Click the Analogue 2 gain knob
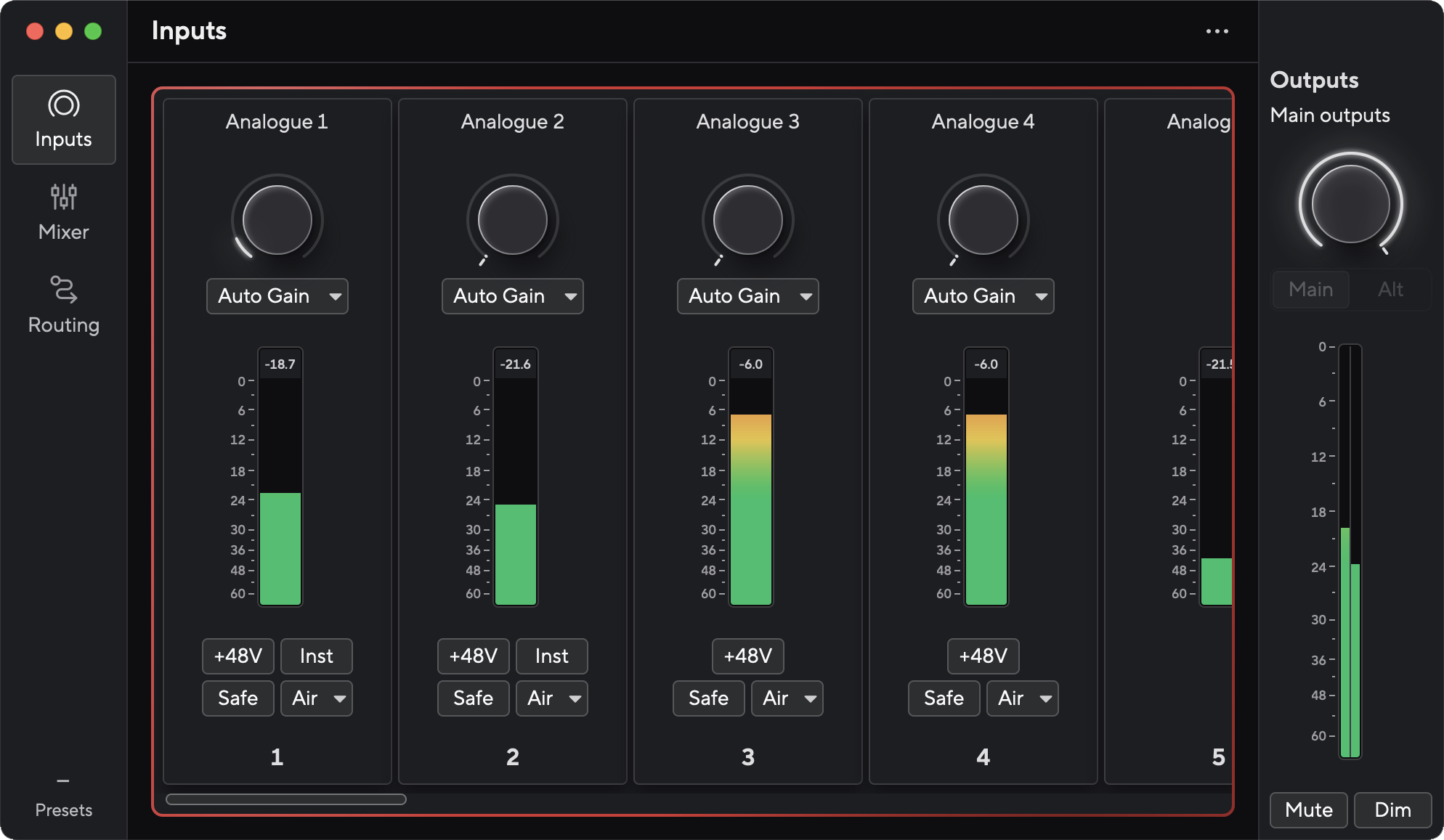 tap(513, 220)
